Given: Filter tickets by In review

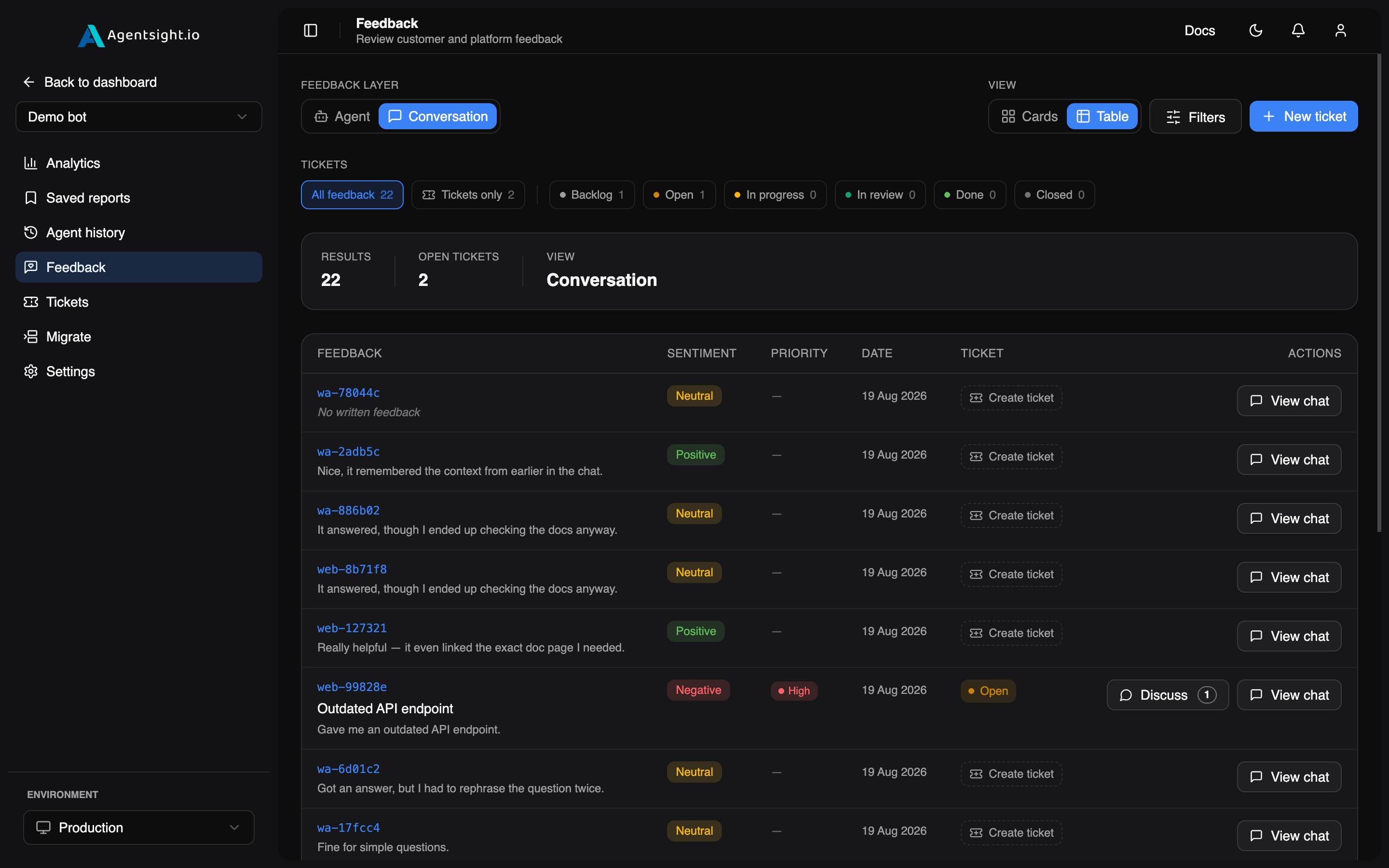Looking at the screenshot, I should click(x=880, y=195).
